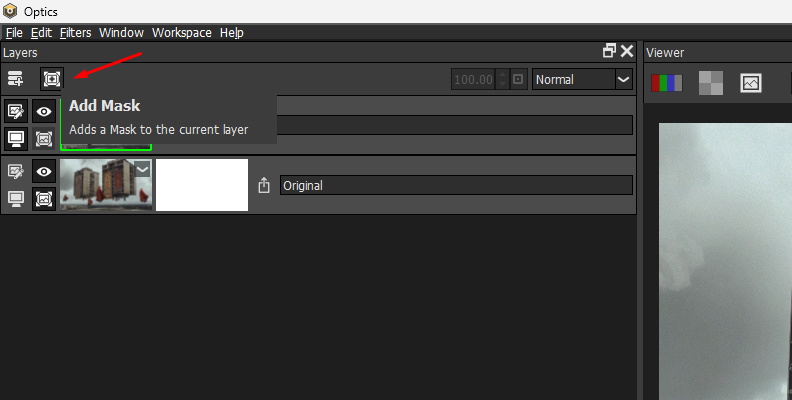Click the white mask swatch of Original layer

[202, 185]
